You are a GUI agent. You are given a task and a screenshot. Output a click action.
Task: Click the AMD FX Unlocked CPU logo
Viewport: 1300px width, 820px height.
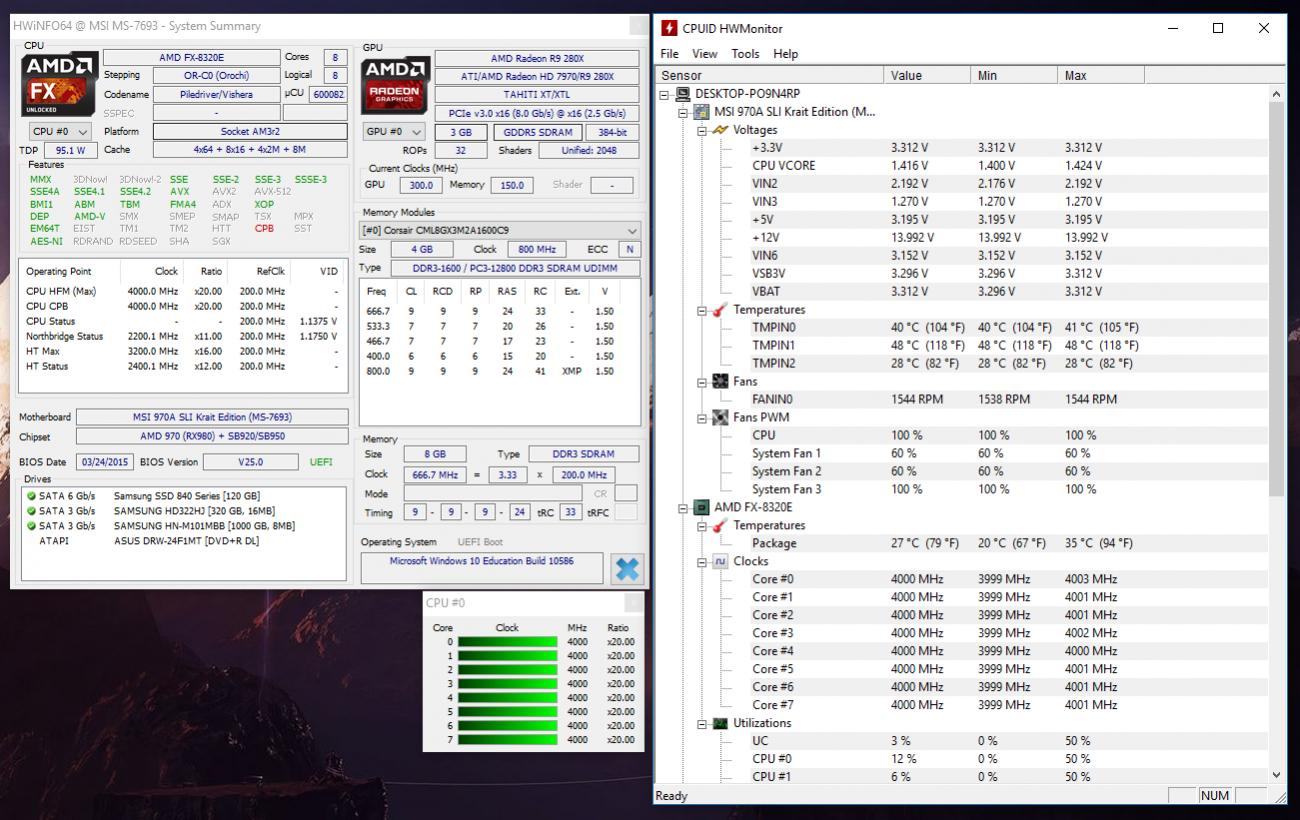click(60, 84)
